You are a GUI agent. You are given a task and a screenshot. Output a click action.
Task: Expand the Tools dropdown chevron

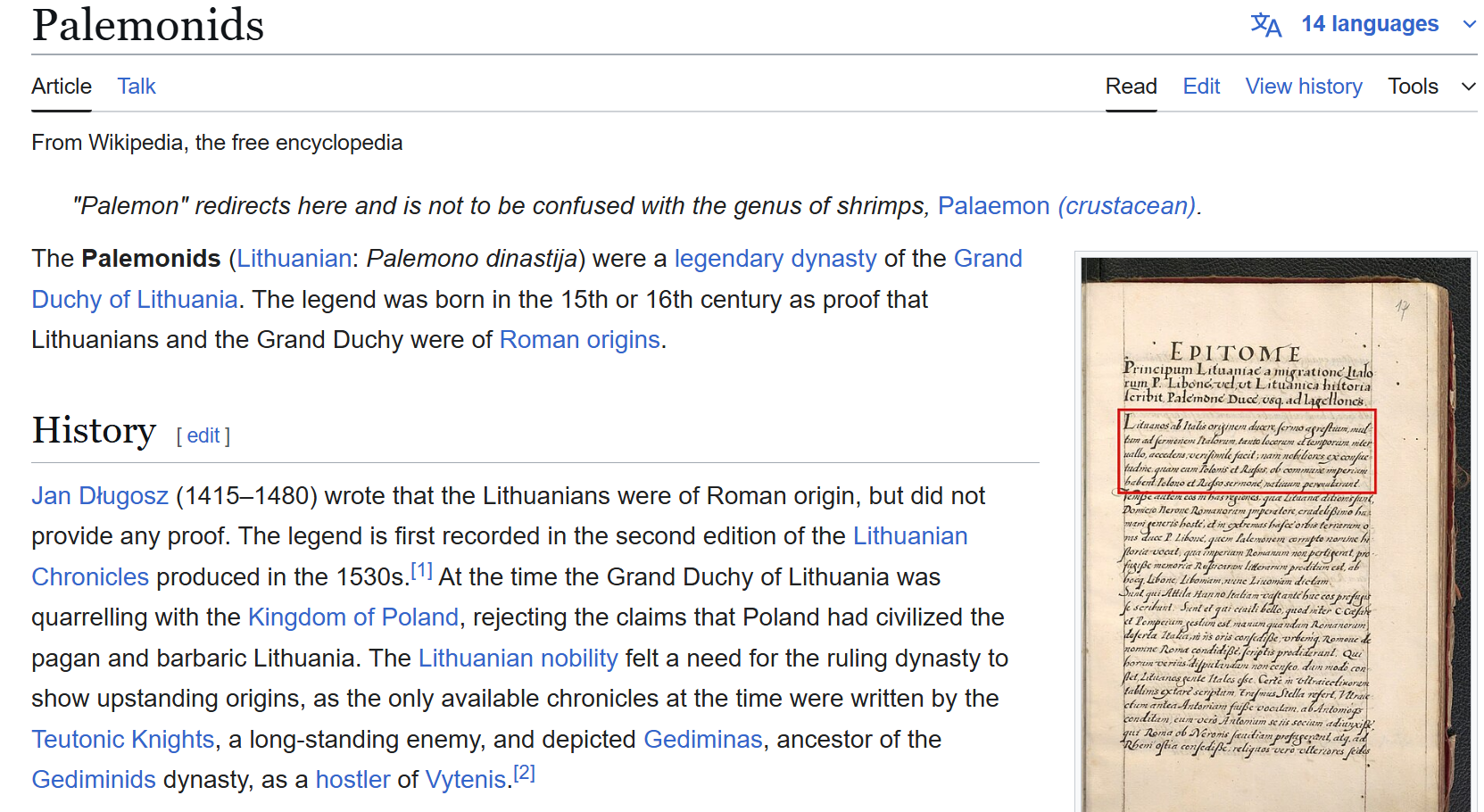pyautogui.click(x=1469, y=87)
